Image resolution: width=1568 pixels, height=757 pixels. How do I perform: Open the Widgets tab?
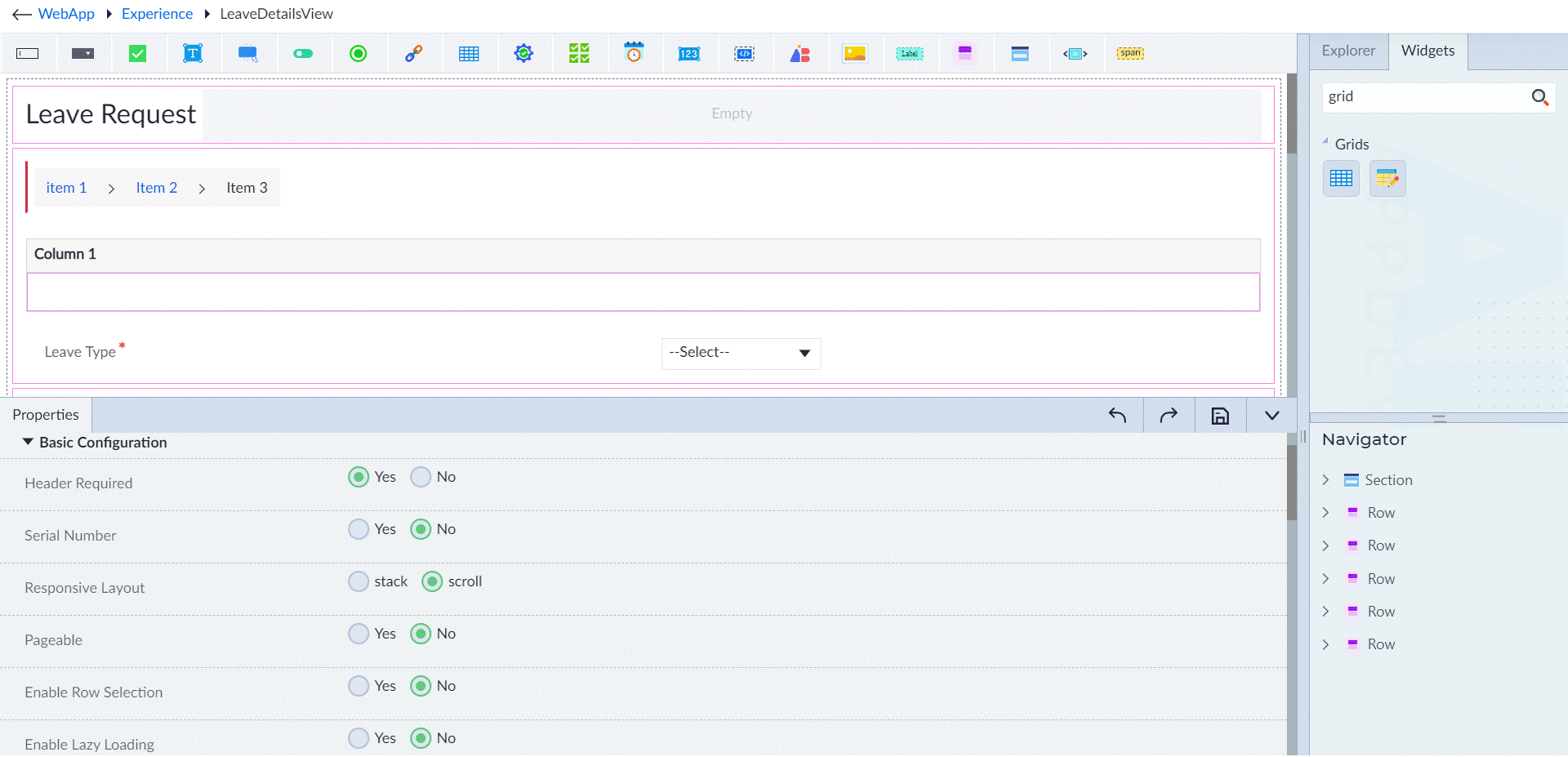[1428, 51]
